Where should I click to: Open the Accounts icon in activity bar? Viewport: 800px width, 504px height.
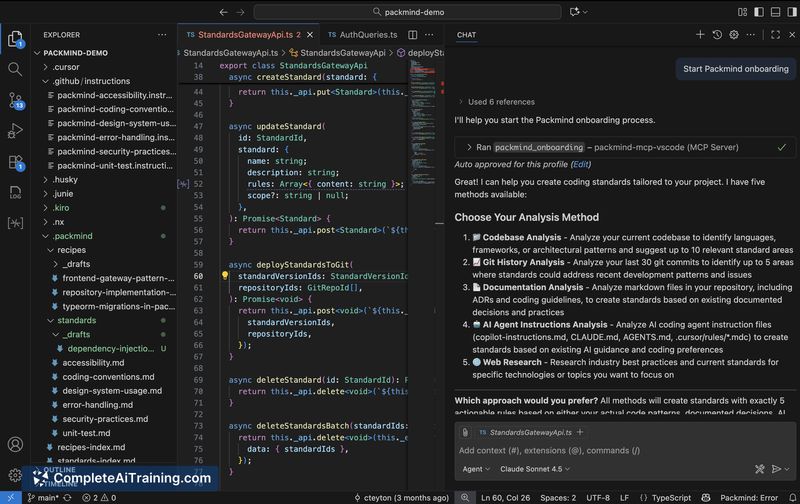pyautogui.click(x=15, y=444)
